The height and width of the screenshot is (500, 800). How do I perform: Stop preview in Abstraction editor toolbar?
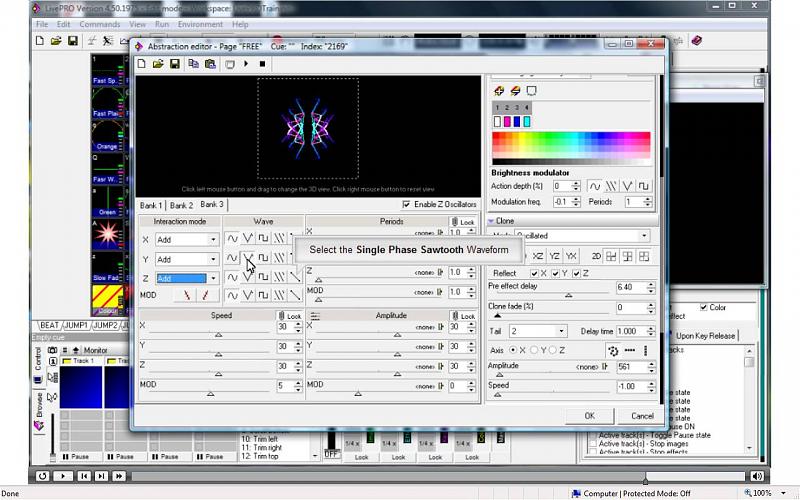coord(262,64)
